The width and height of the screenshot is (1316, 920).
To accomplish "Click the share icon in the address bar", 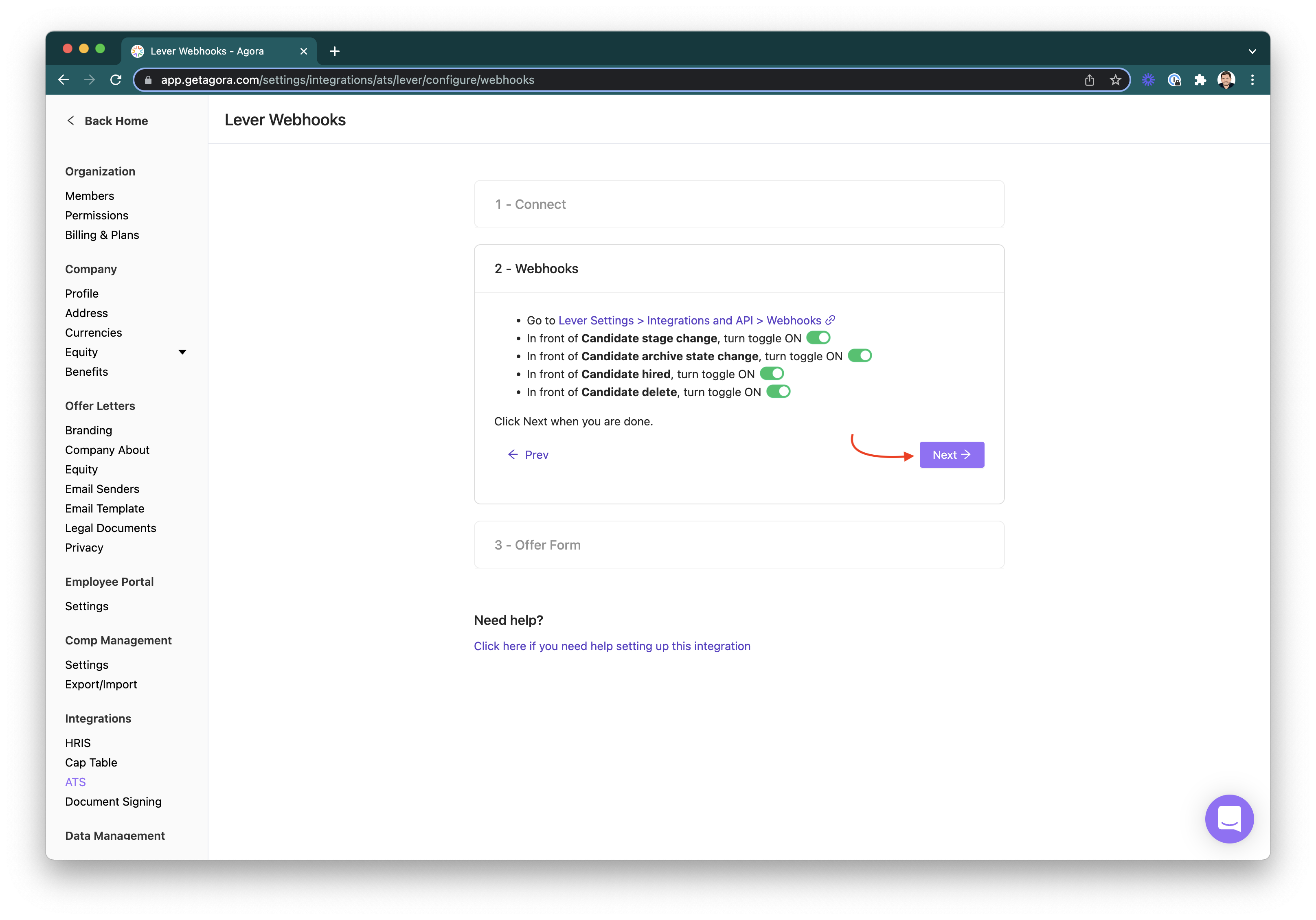I will 1089,80.
